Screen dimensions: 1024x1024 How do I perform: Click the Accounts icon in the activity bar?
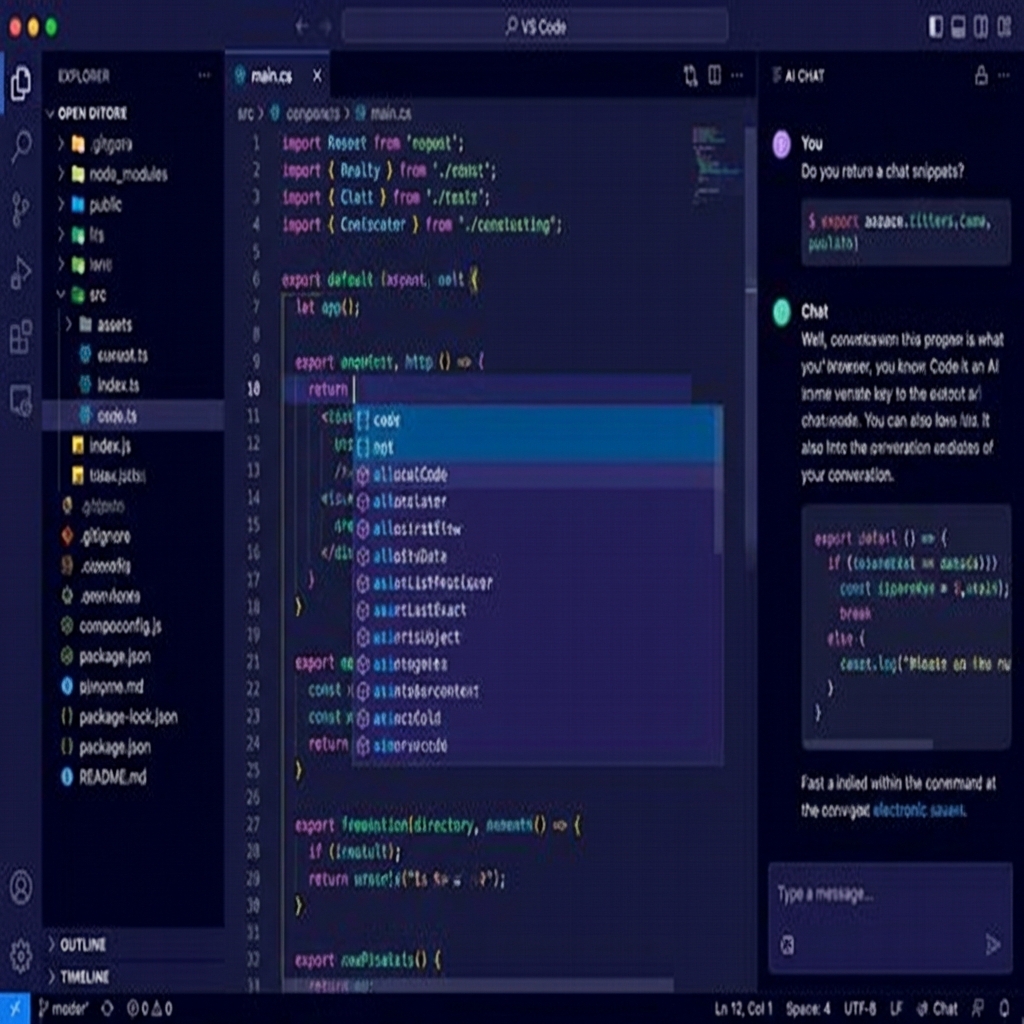pyautogui.click(x=22, y=887)
